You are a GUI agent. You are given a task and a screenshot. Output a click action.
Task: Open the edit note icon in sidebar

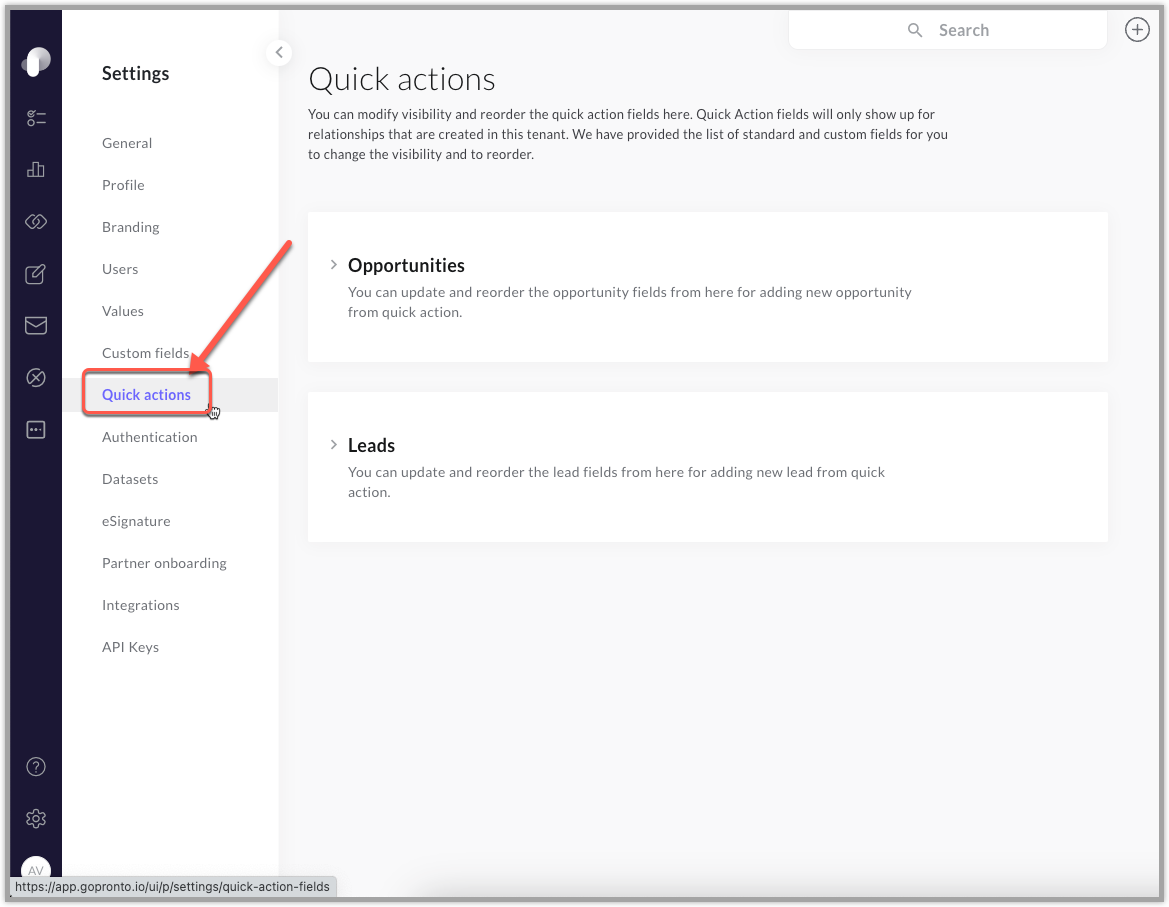coord(36,274)
